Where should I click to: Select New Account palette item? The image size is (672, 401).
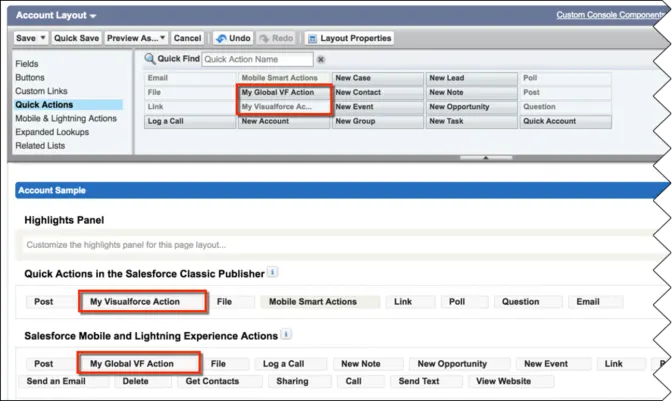tap(284, 121)
